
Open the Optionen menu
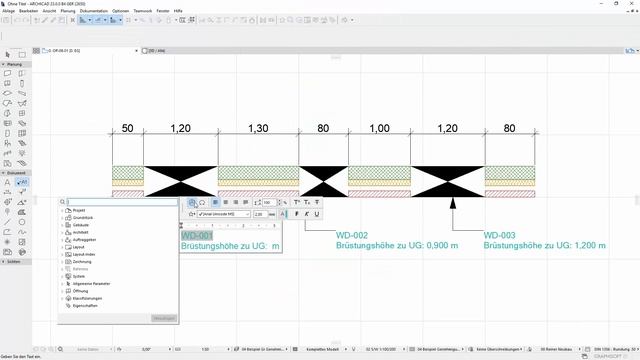(120, 11)
